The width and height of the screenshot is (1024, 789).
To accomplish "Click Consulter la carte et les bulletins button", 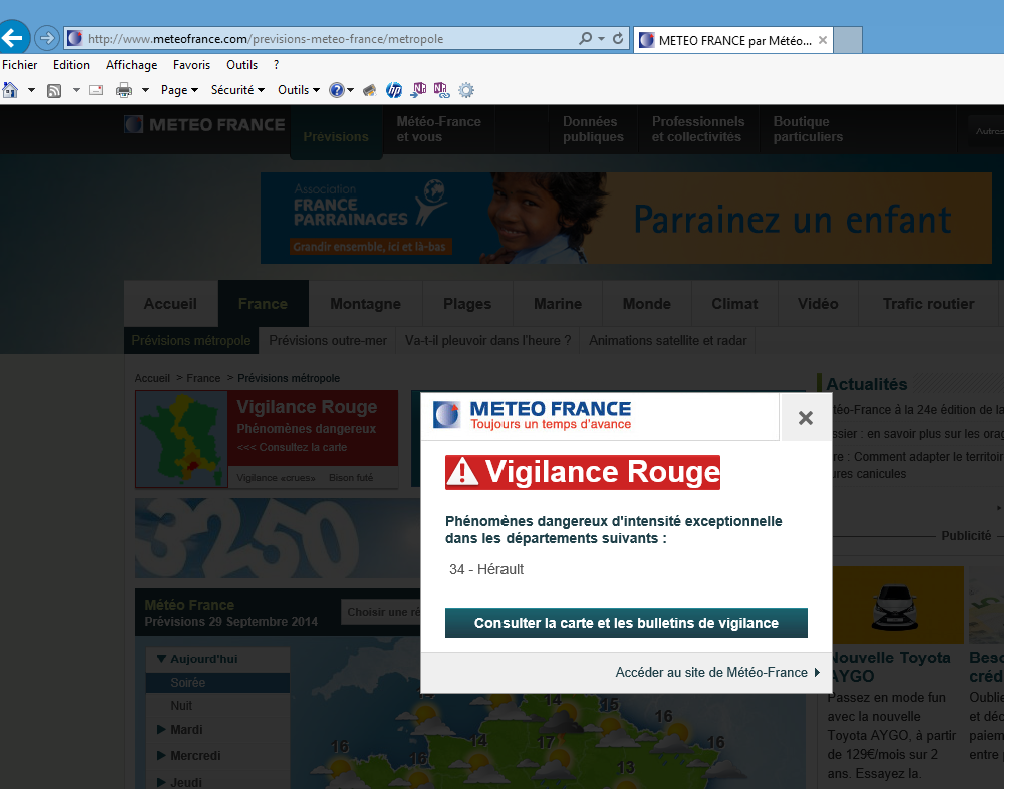I will [626, 623].
